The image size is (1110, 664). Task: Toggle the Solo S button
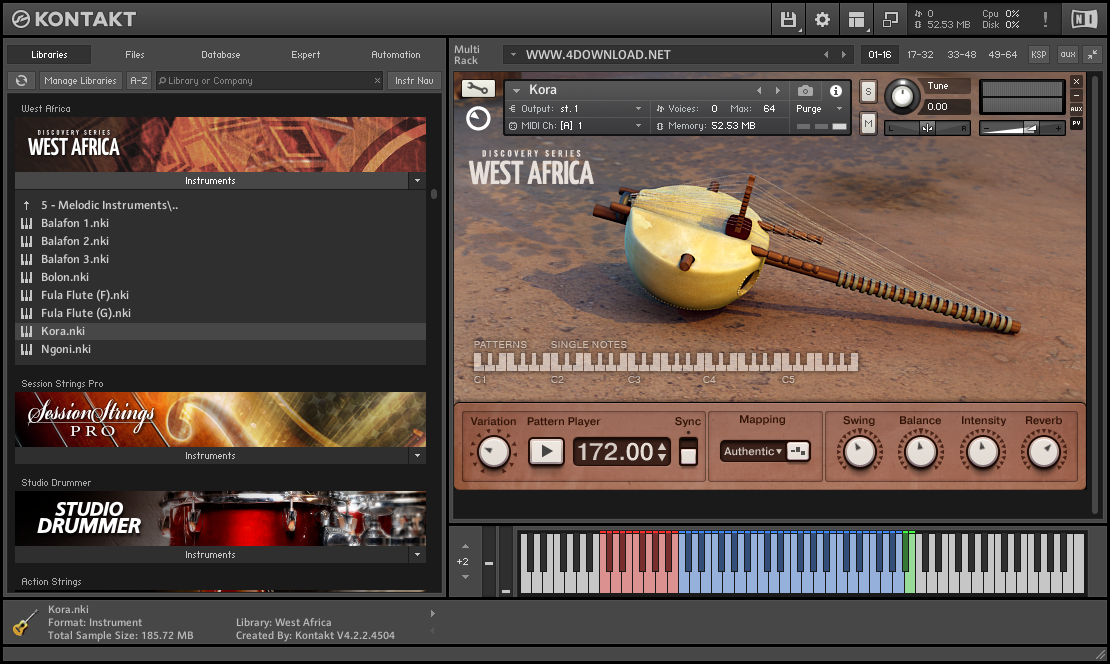pyautogui.click(x=868, y=91)
